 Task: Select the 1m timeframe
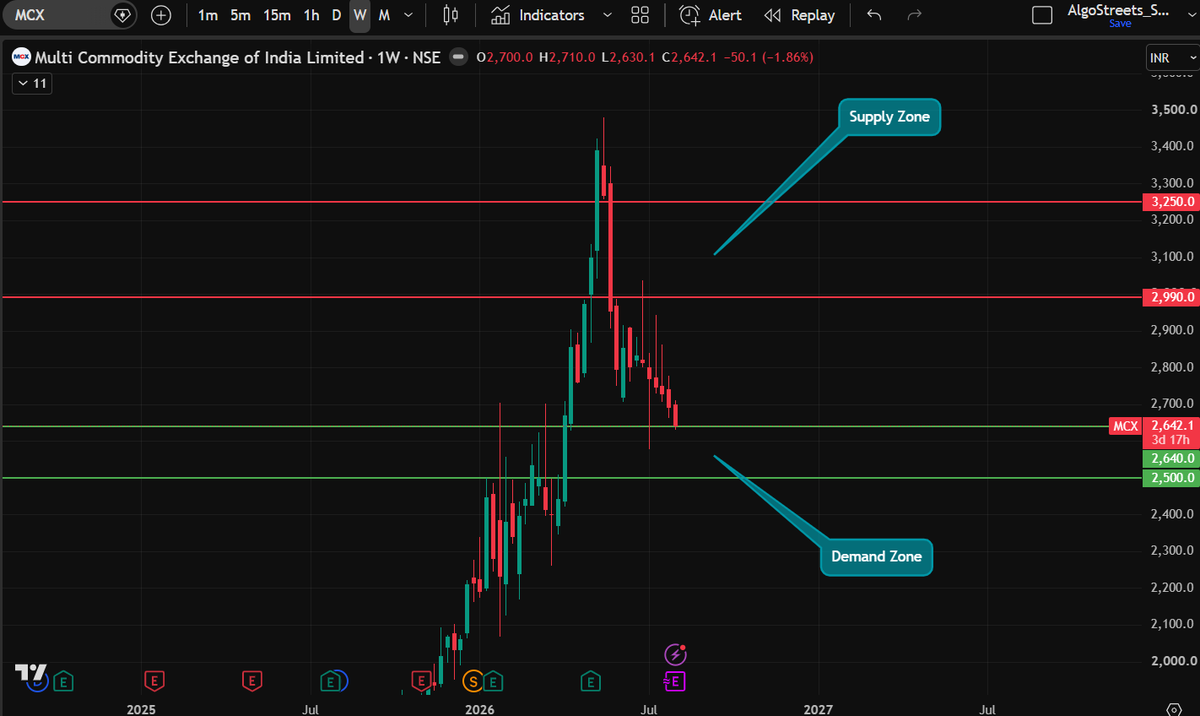208,15
